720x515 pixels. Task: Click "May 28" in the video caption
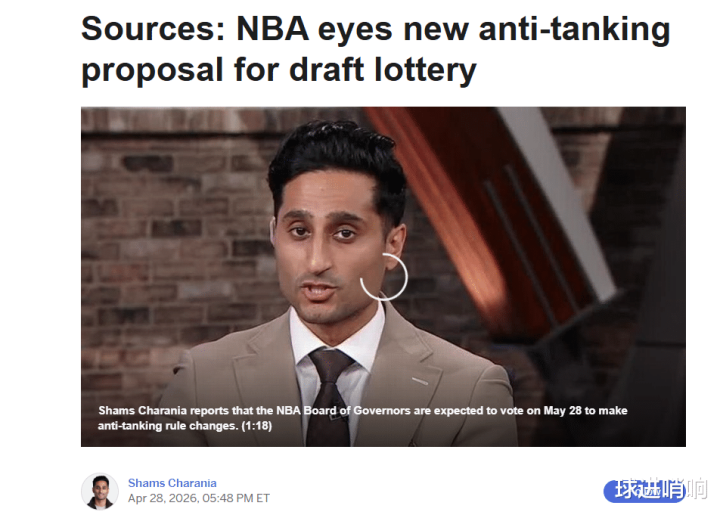click(x=562, y=410)
